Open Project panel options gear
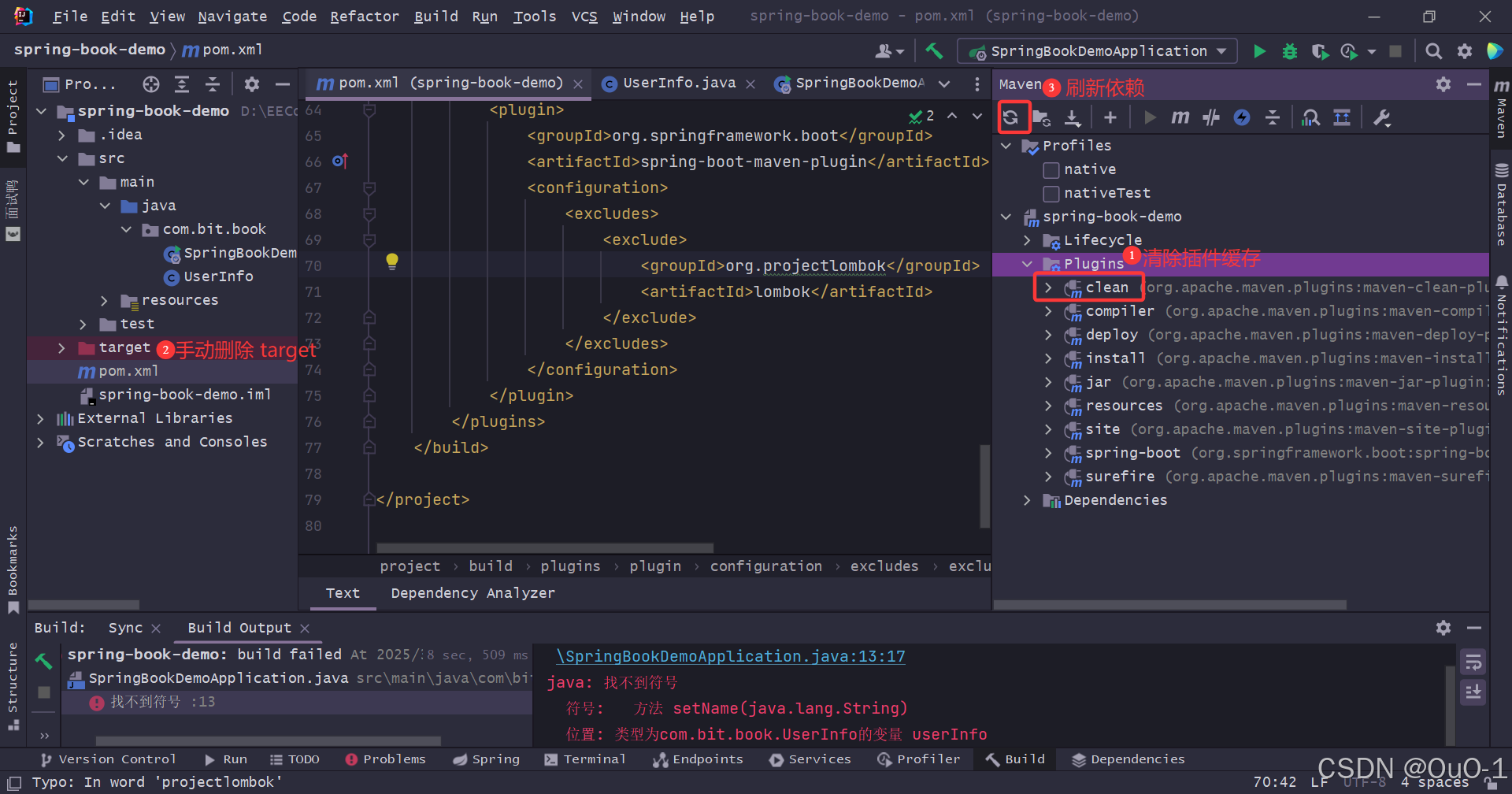The image size is (1512, 794). coord(252,84)
